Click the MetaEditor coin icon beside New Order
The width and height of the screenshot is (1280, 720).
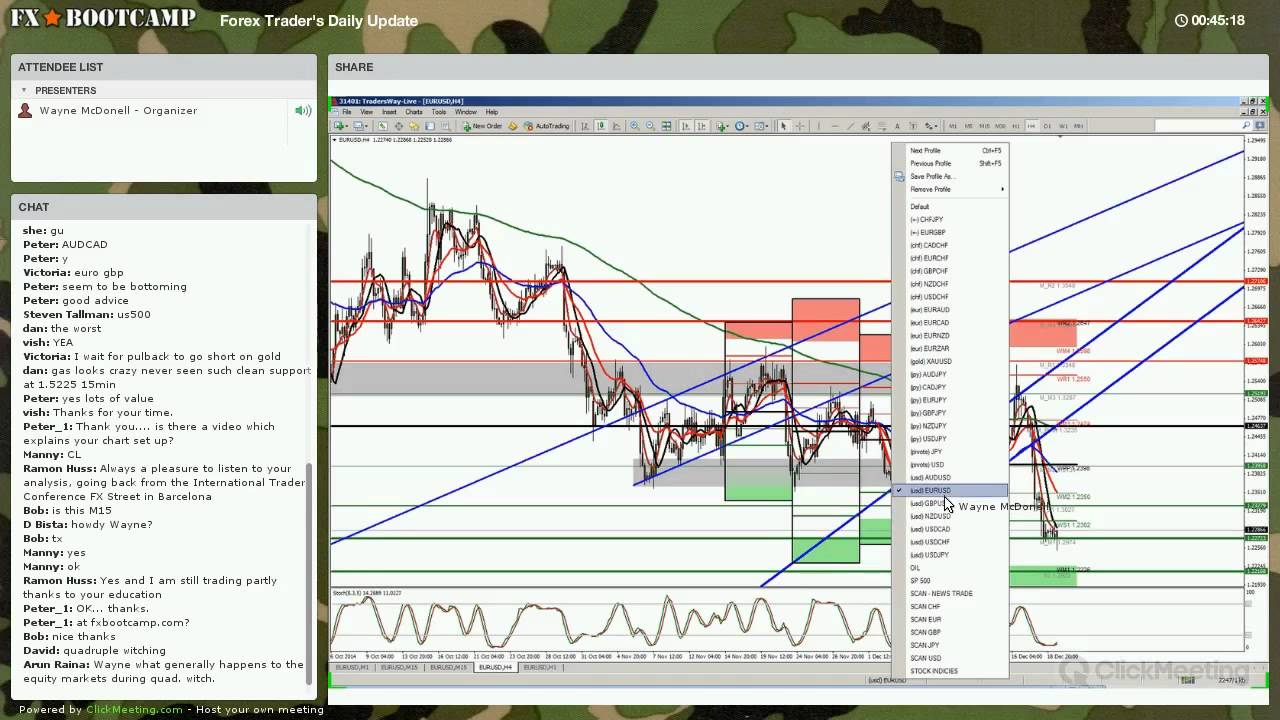click(512, 126)
